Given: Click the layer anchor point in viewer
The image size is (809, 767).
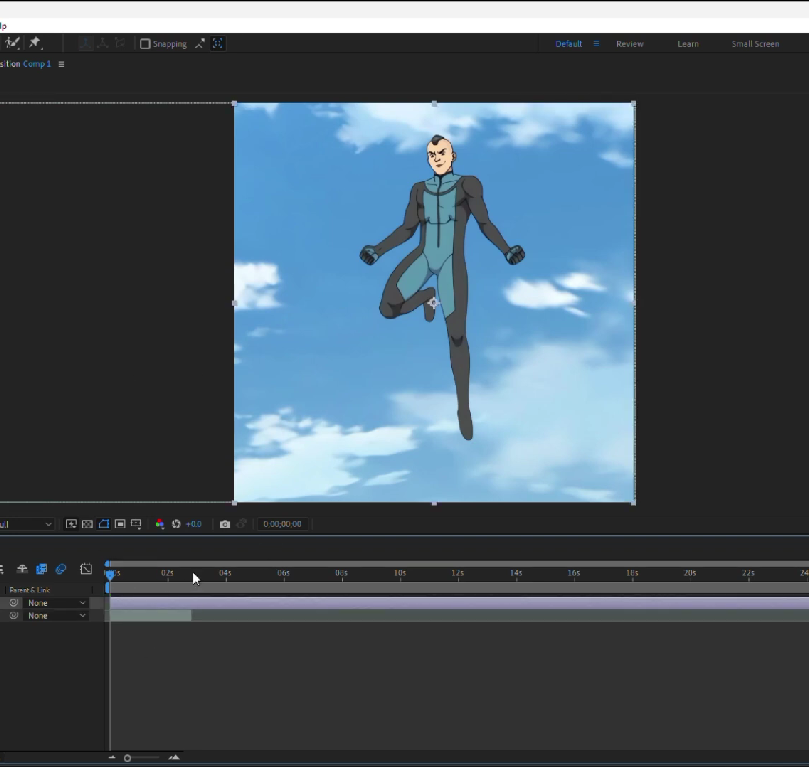Looking at the screenshot, I should (433, 303).
